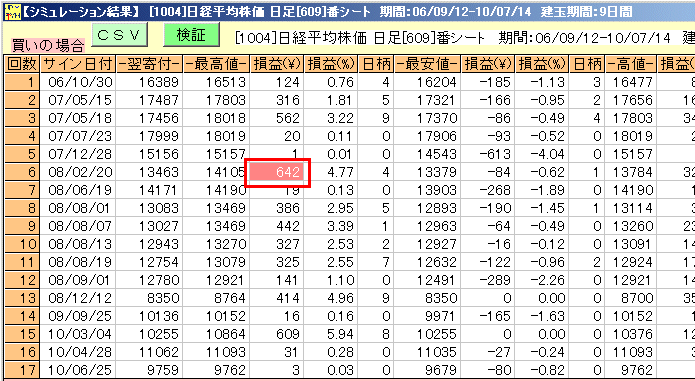
Task: Click the 最高値 column header
Action: [x=216, y=64]
